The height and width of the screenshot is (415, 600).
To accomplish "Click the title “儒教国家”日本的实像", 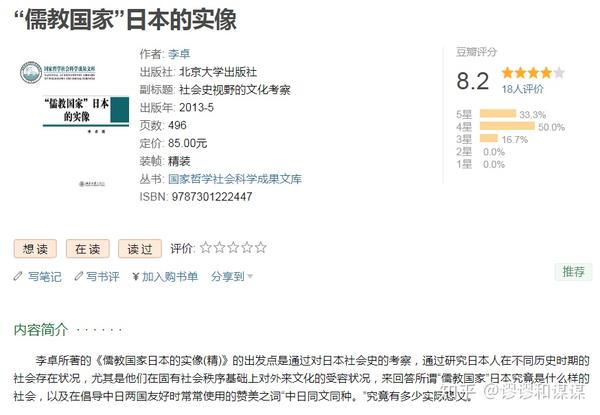I will pos(125,19).
